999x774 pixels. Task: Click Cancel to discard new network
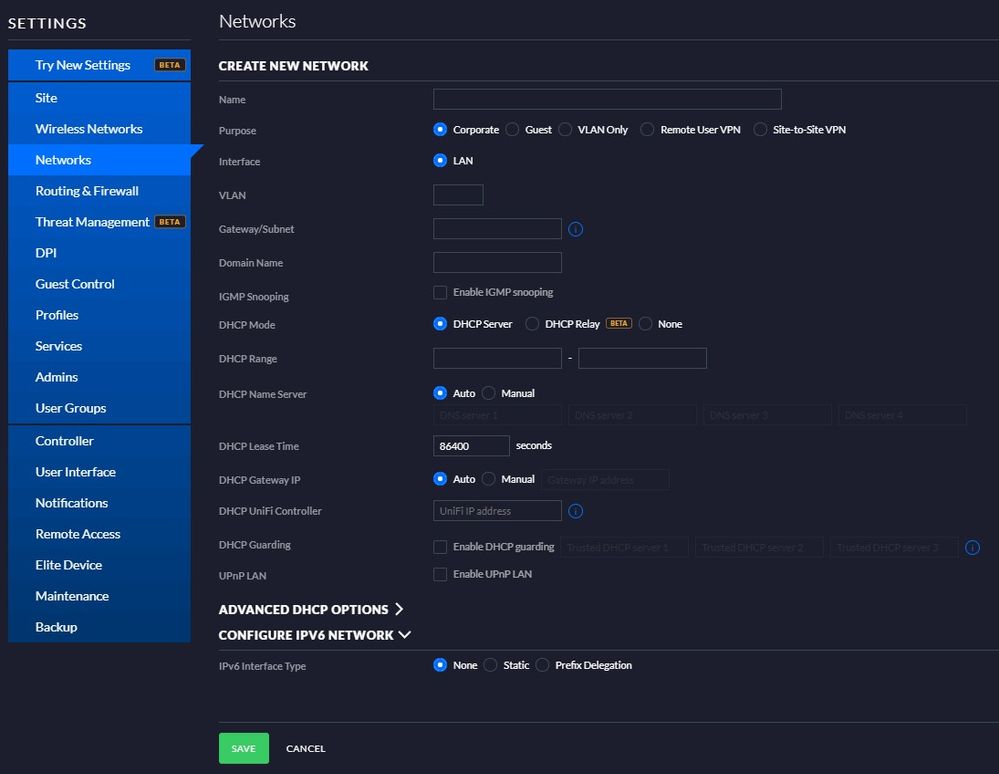tap(305, 748)
